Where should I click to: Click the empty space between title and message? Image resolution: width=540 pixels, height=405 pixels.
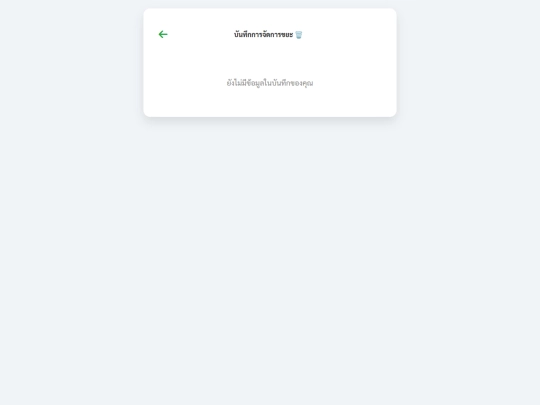[270, 59]
